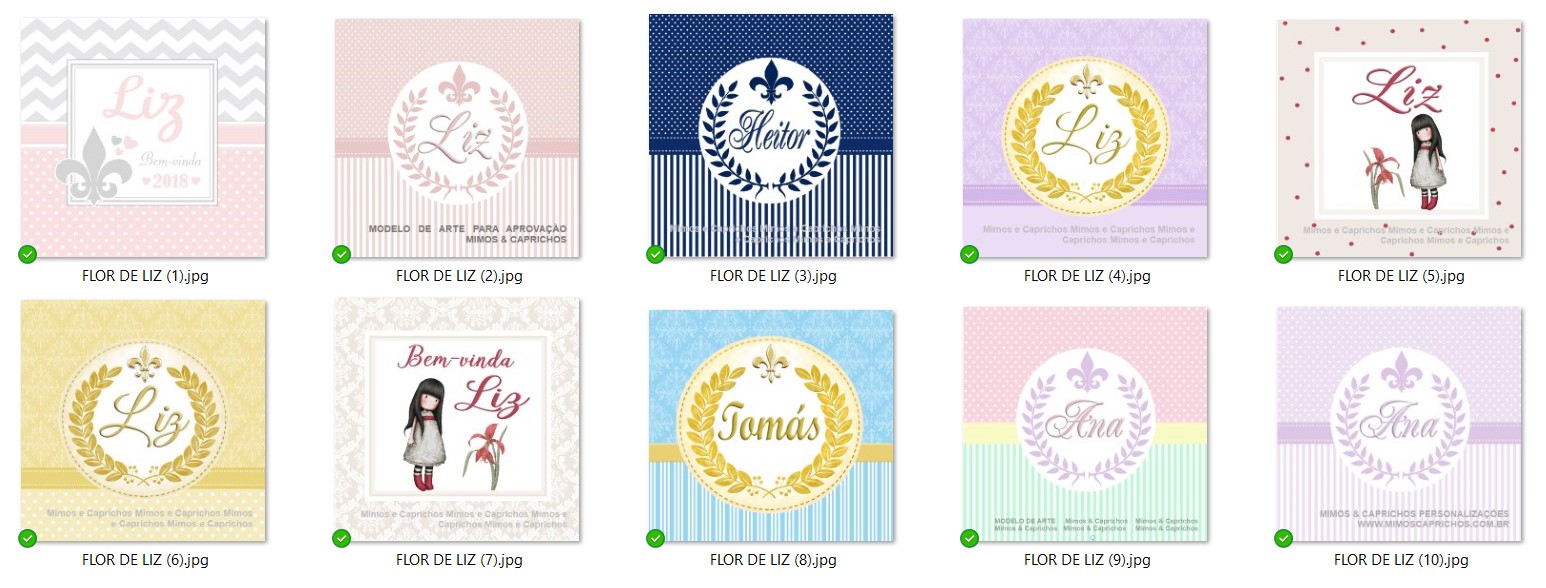Screen dimensions: 1546x588
Task: Select the FLOR DE LIZ (5).jpg thumbnail
Action: [1399, 138]
